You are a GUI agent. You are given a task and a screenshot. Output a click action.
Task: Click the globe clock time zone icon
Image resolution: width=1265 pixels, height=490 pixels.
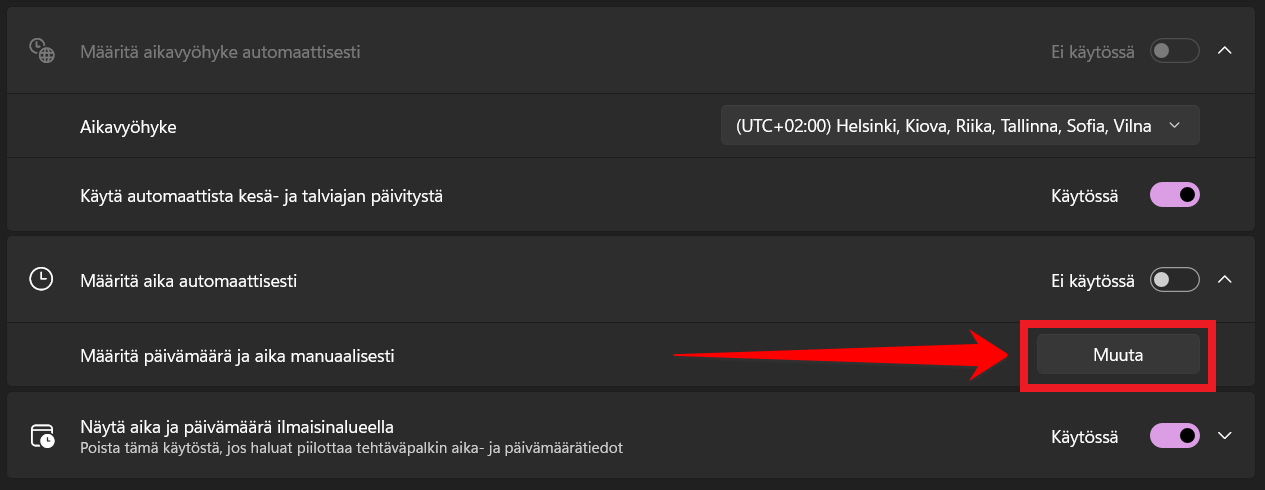41,51
